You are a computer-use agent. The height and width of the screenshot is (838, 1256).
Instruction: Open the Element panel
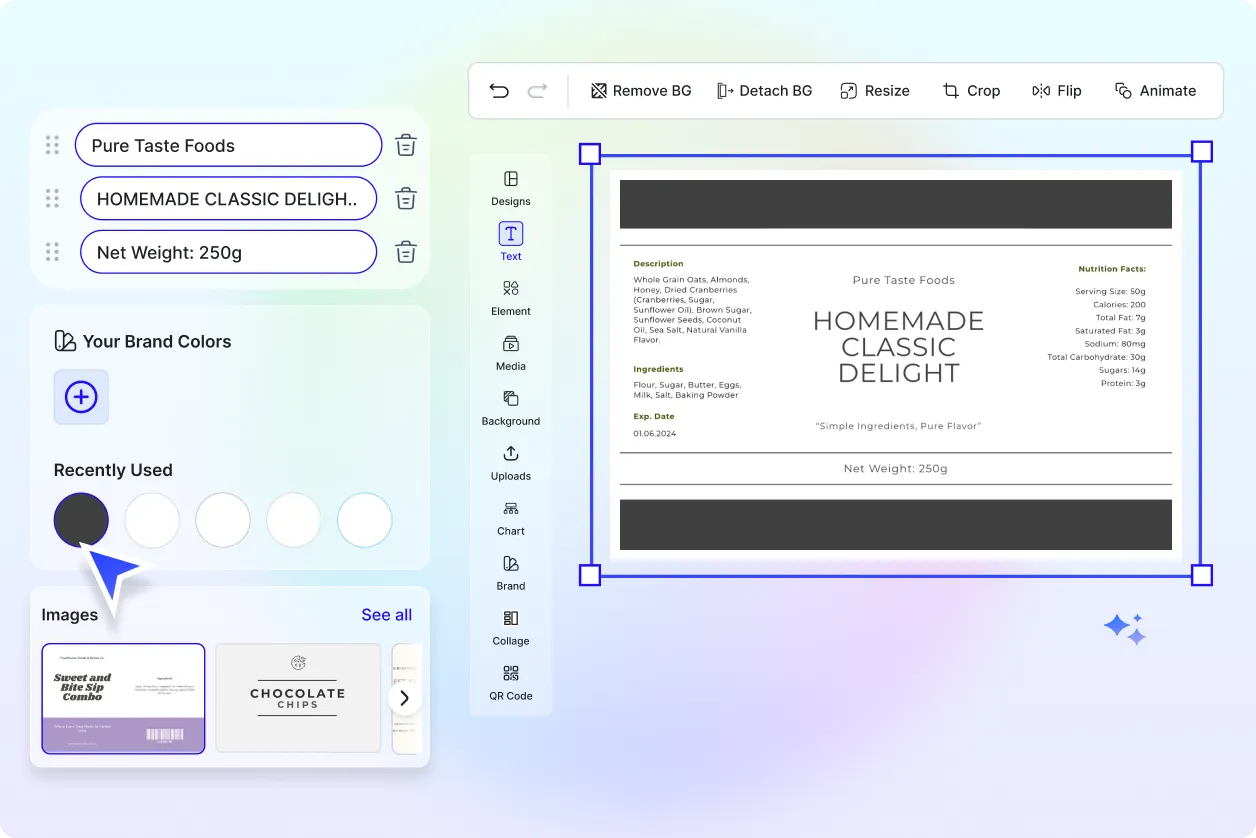(510, 300)
